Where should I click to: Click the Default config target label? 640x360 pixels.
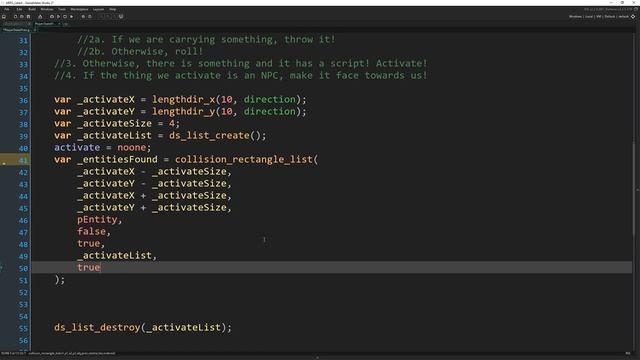pyautogui.click(x=610, y=17)
